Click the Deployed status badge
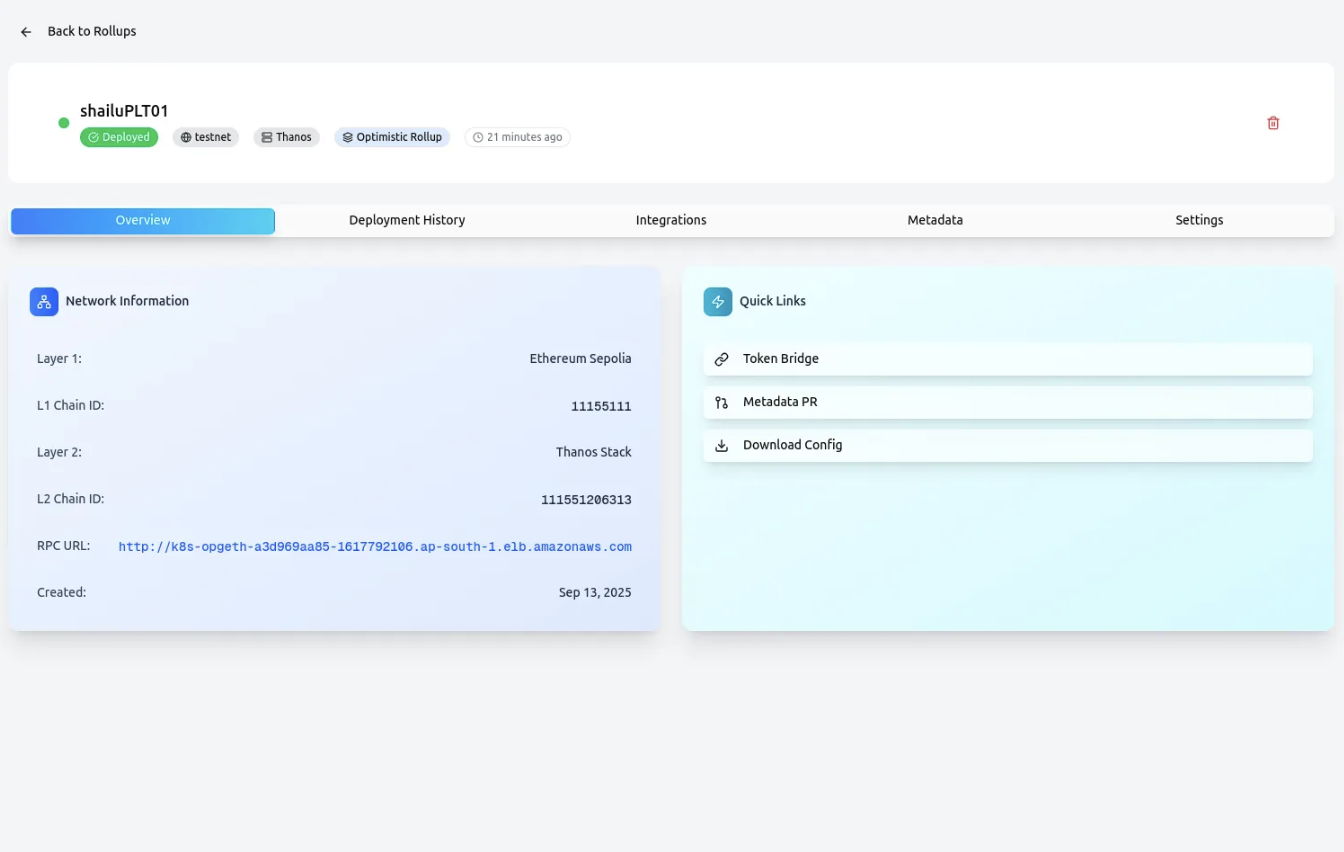The width and height of the screenshot is (1344, 852). [x=119, y=137]
